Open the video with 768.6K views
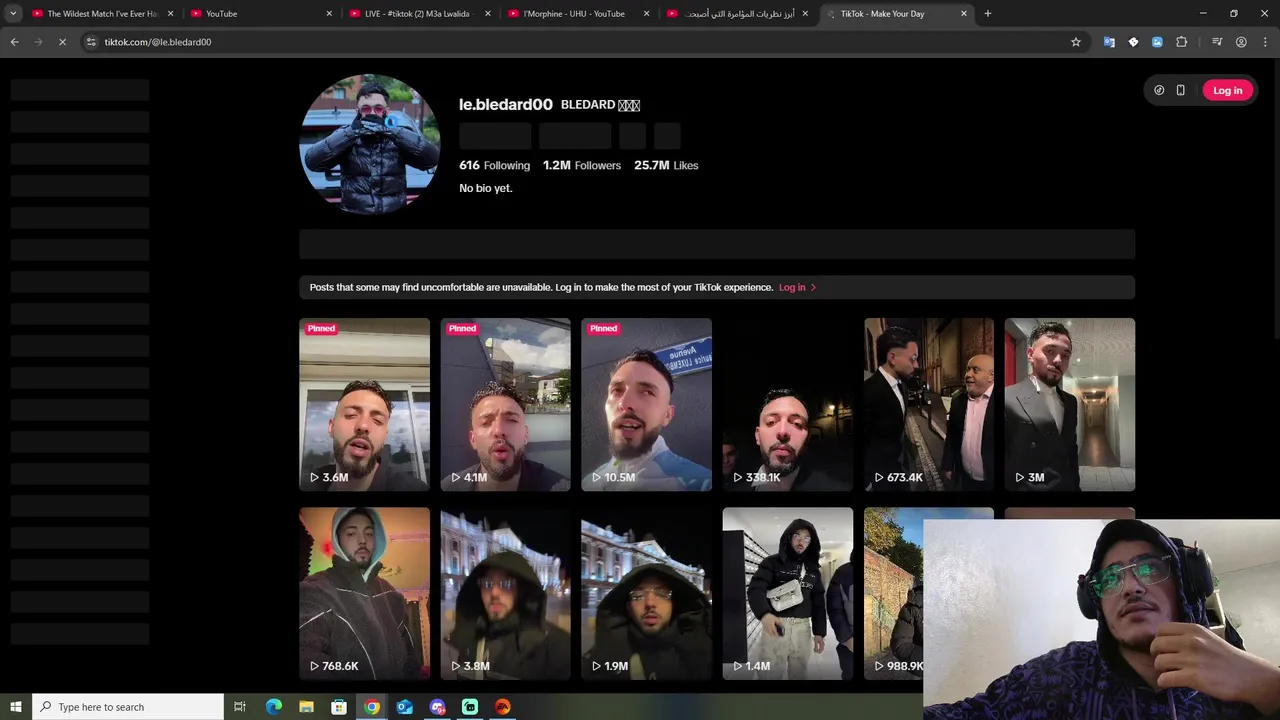Image resolution: width=1280 pixels, height=720 pixels. point(364,593)
